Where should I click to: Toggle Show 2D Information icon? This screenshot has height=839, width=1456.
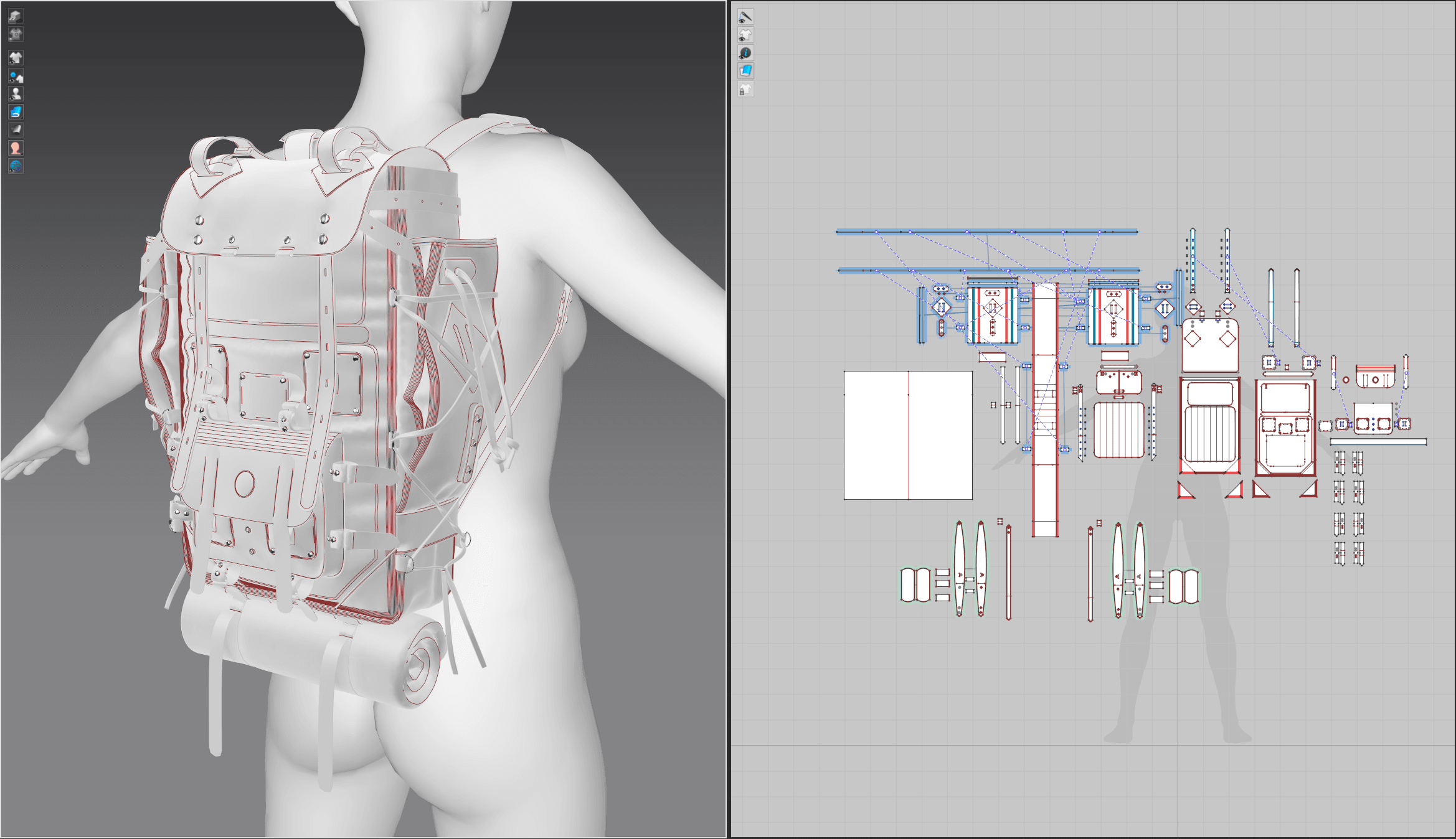tap(745, 53)
